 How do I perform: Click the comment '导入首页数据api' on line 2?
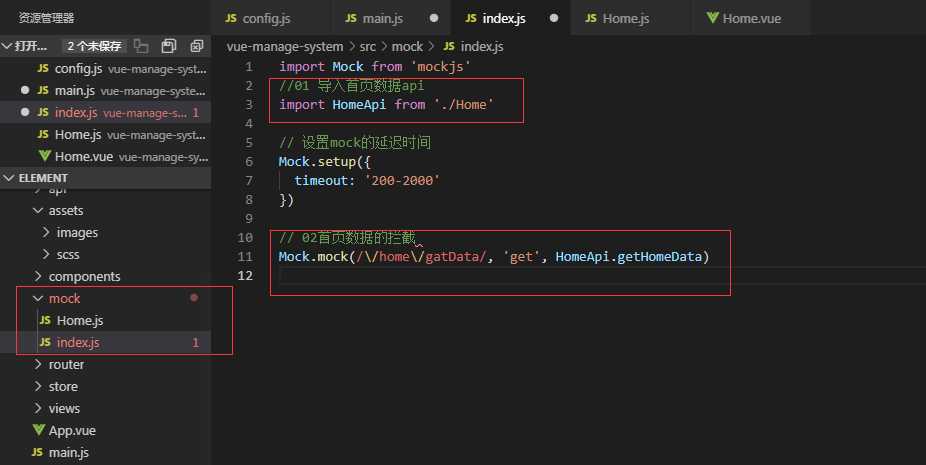coord(370,86)
